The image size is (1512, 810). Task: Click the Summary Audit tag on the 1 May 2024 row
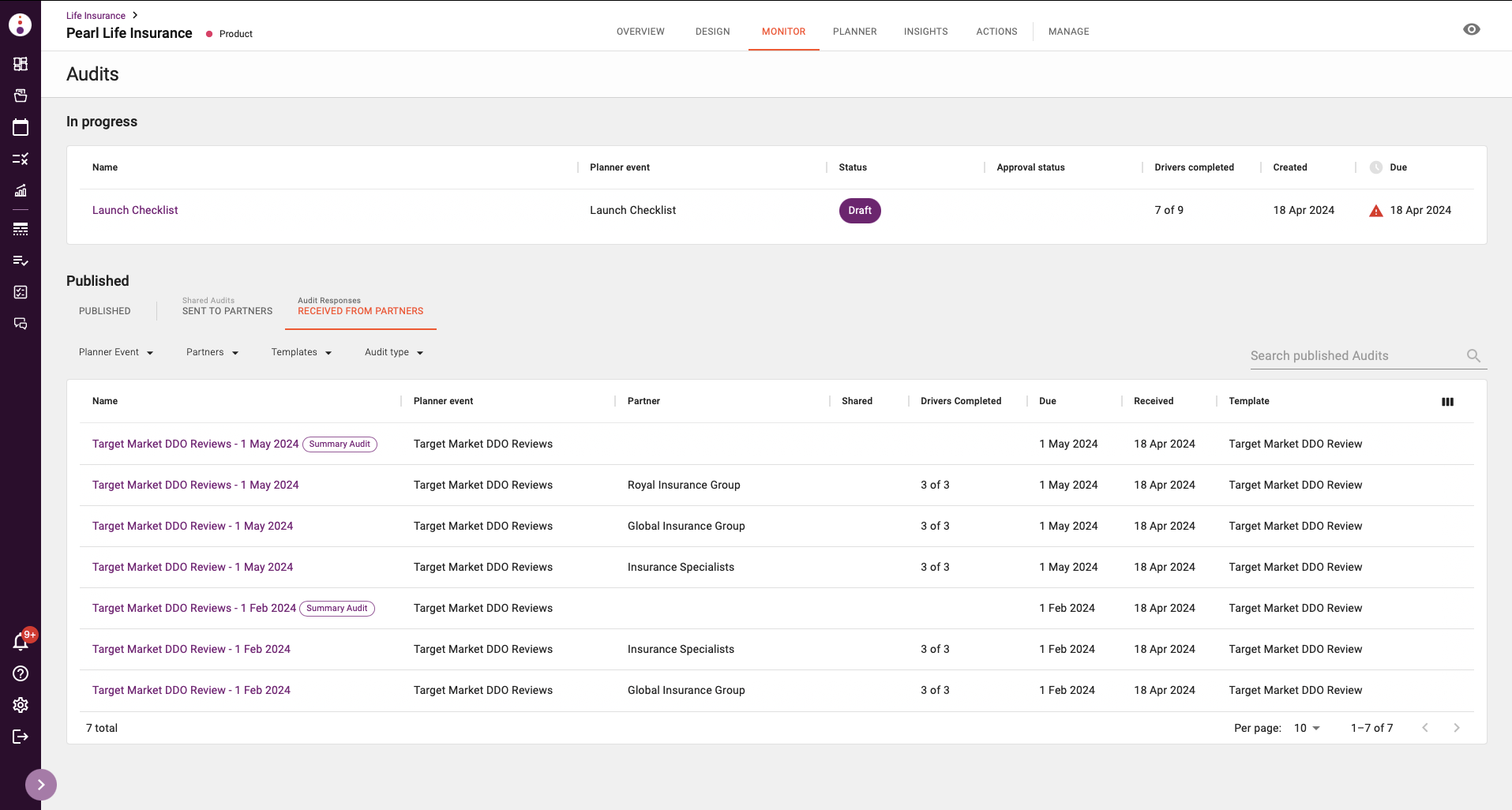tap(340, 444)
